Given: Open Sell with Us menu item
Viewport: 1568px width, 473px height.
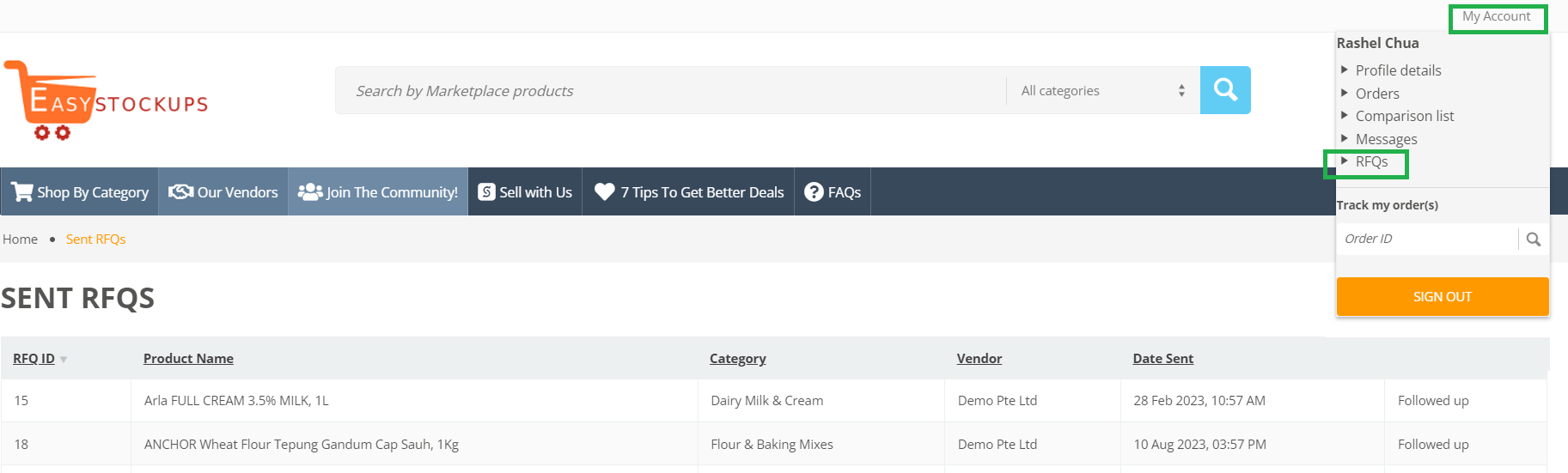Looking at the screenshot, I should click(525, 192).
